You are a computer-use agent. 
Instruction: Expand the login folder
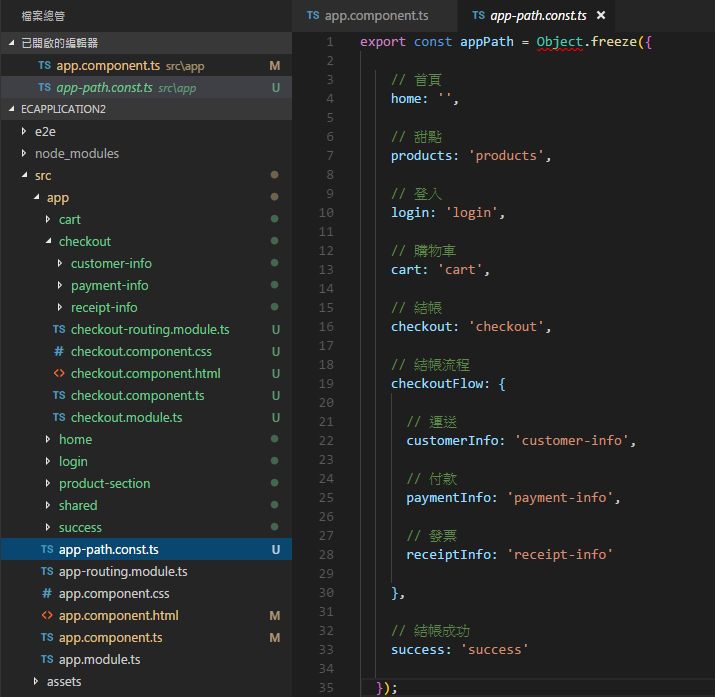48,461
